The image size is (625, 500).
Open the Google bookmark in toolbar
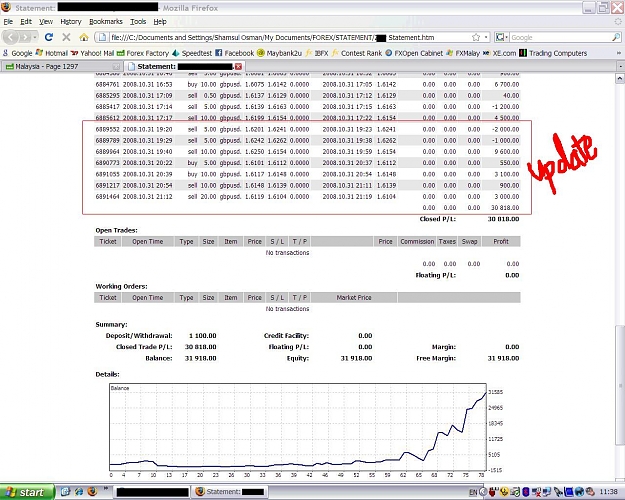(x=17, y=53)
